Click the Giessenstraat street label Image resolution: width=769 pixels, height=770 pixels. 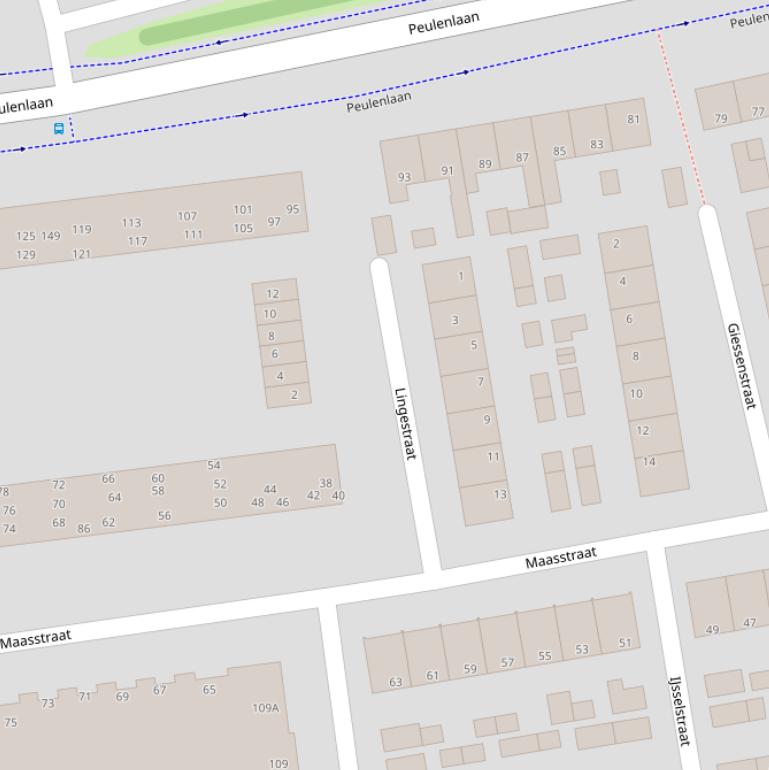tap(741, 365)
